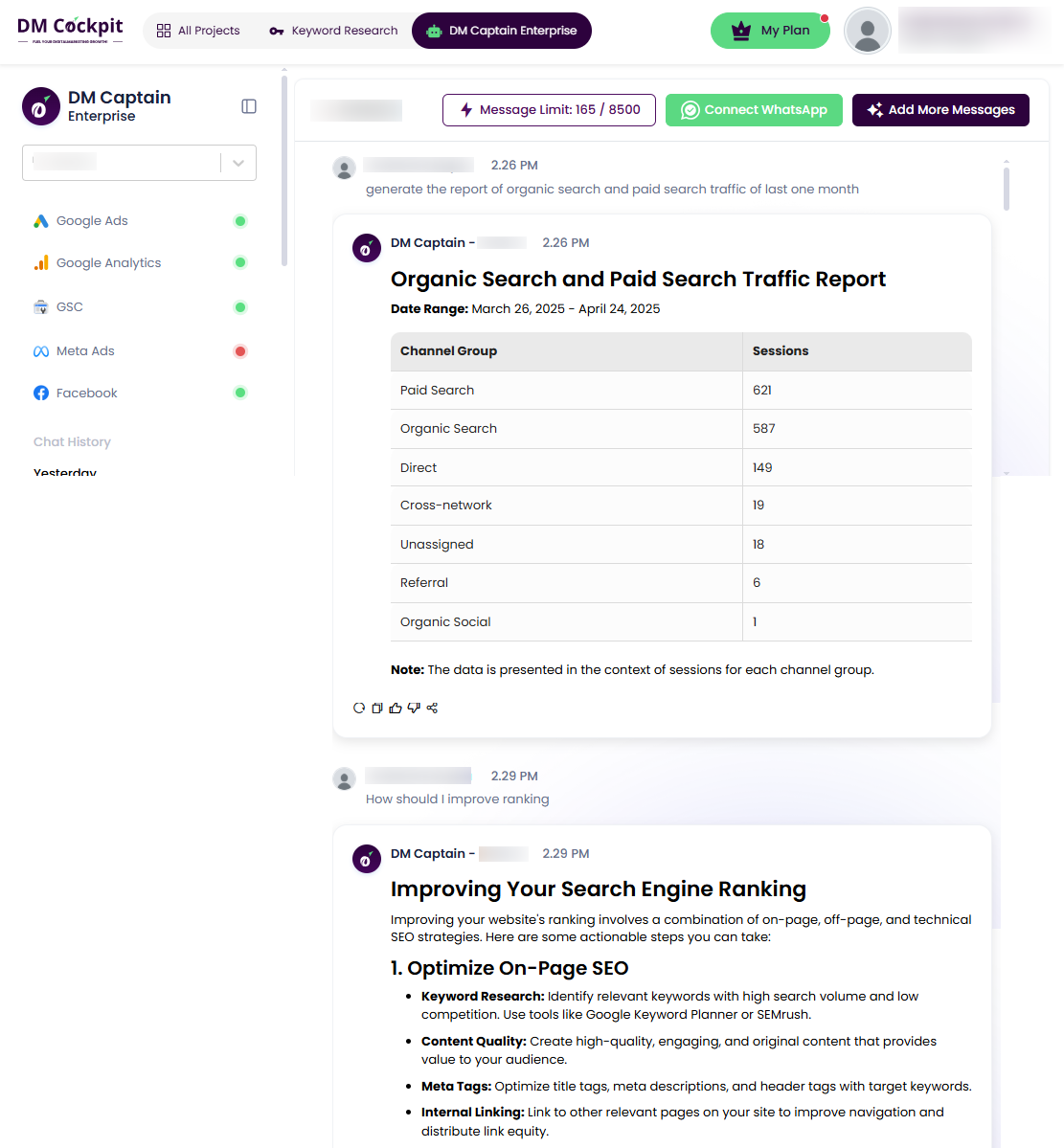Viewport: 1064px width, 1148px height.
Task: Click the DM Captain Enterprise sidebar logo
Action: [41, 107]
